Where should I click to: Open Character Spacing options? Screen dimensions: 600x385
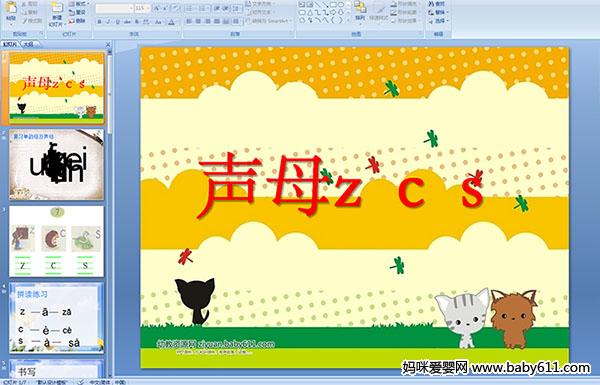click(x=146, y=22)
